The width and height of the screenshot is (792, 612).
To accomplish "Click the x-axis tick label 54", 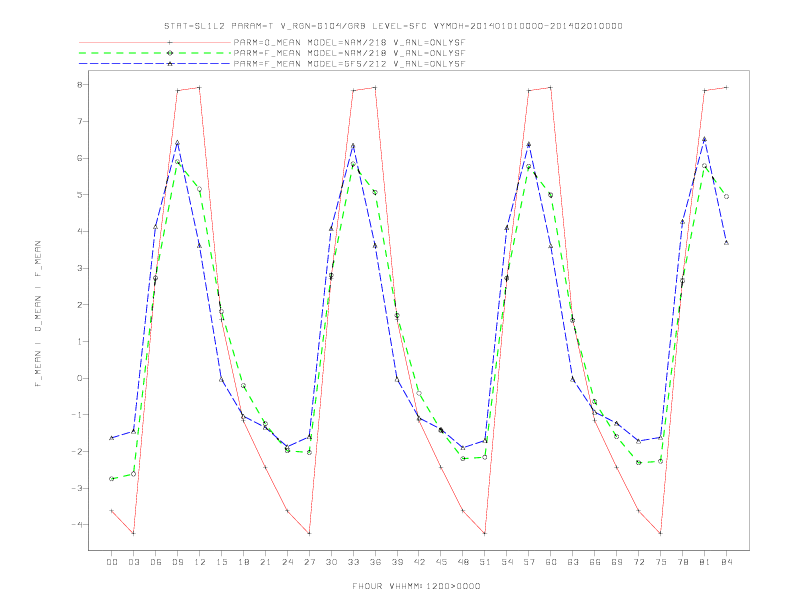I will (x=507, y=562).
